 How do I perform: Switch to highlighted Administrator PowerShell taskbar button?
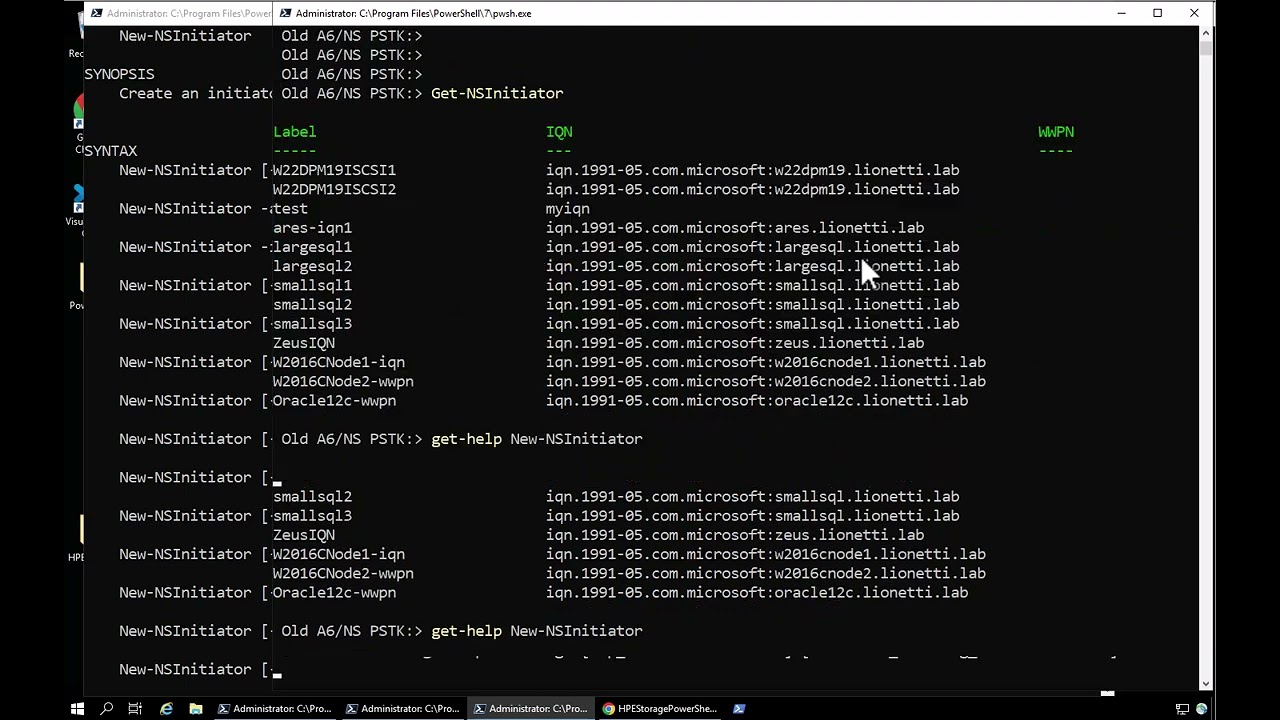[531, 708]
